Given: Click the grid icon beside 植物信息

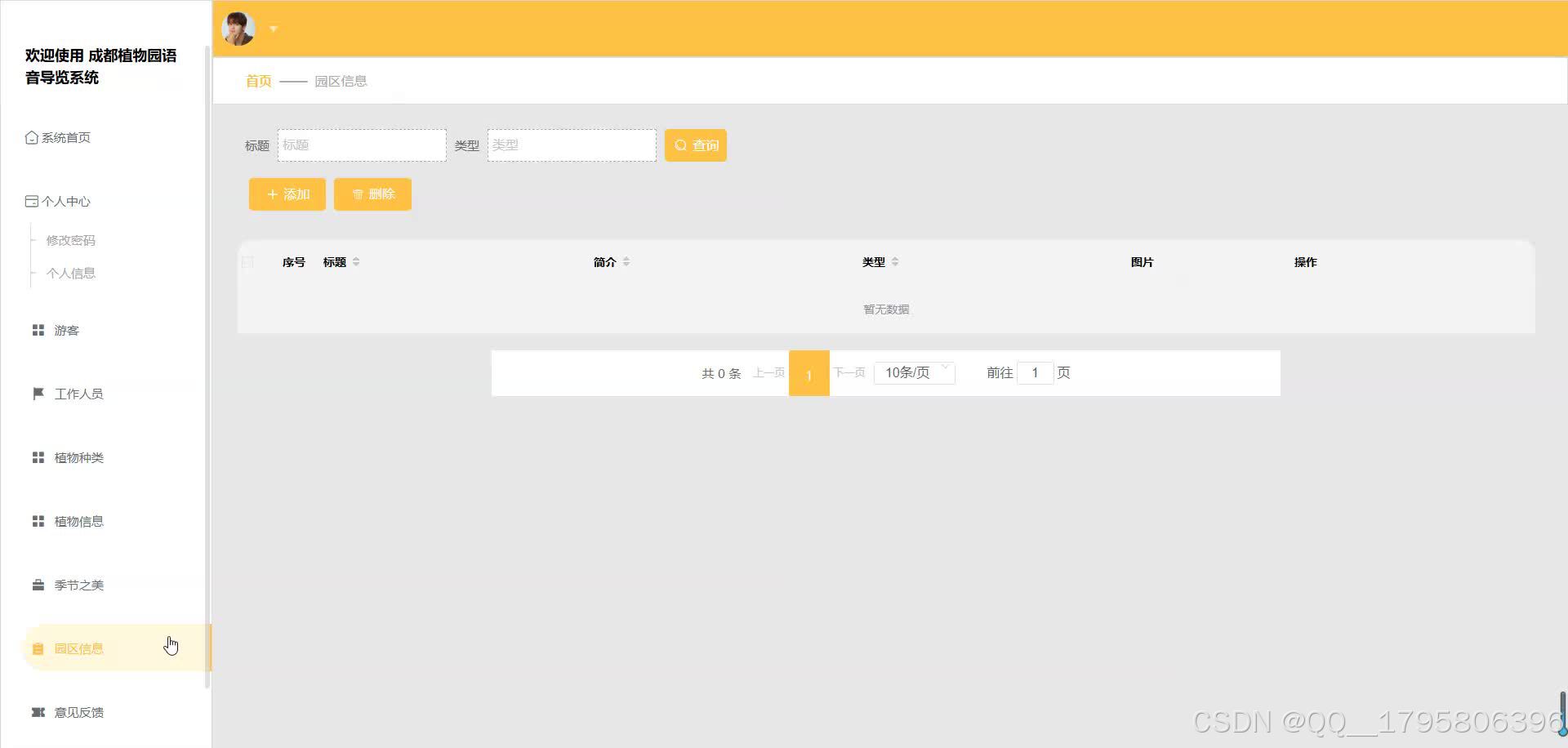Looking at the screenshot, I should (x=38, y=521).
